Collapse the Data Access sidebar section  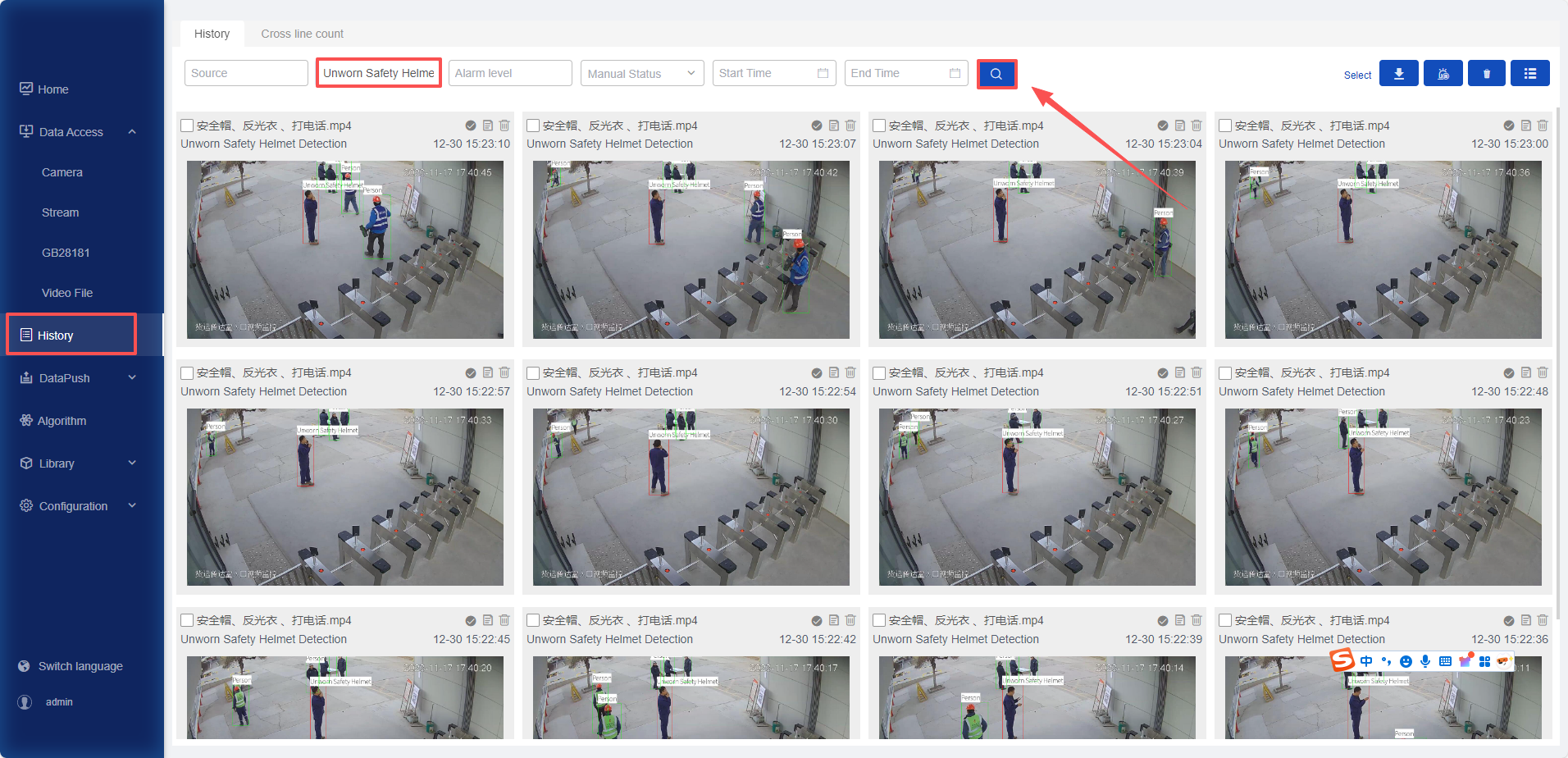(132, 132)
